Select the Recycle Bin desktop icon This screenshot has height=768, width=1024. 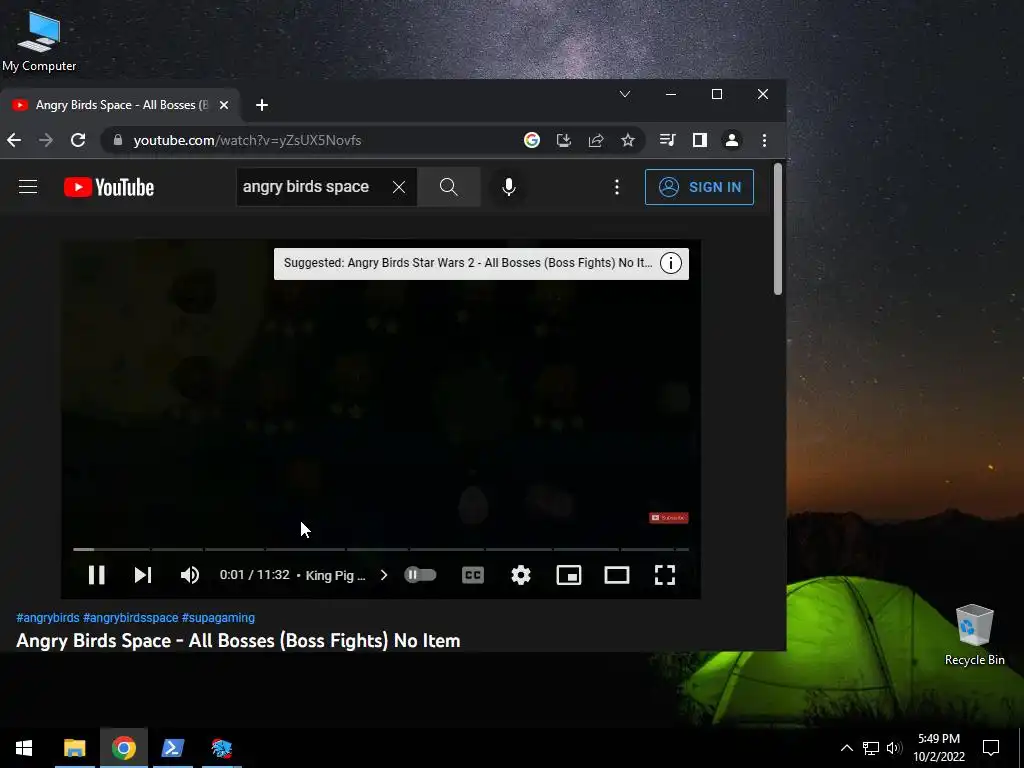click(x=974, y=635)
